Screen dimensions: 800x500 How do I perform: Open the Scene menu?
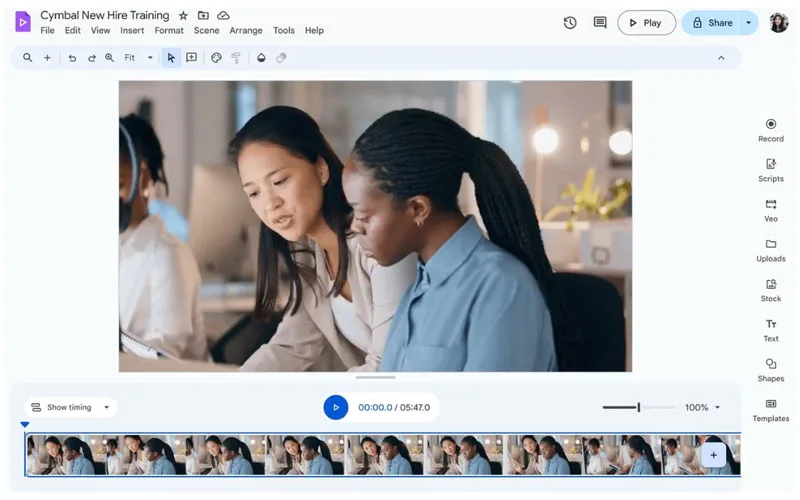pos(207,31)
